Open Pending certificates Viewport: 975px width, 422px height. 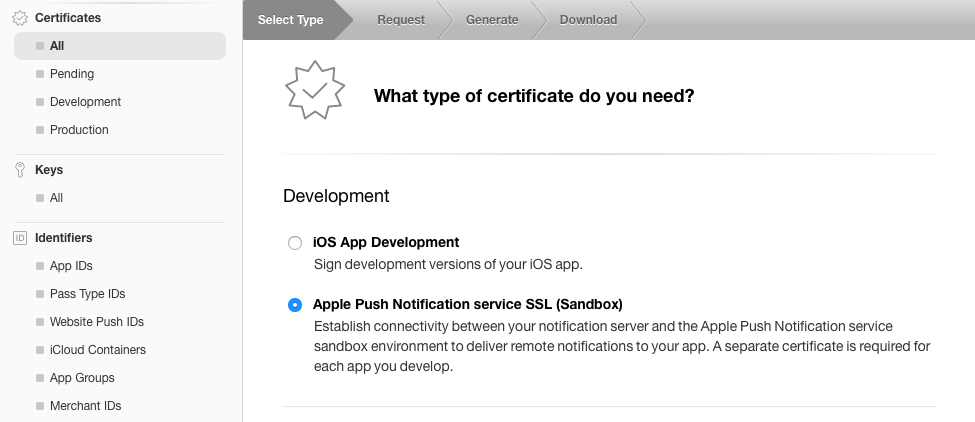(72, 74)
